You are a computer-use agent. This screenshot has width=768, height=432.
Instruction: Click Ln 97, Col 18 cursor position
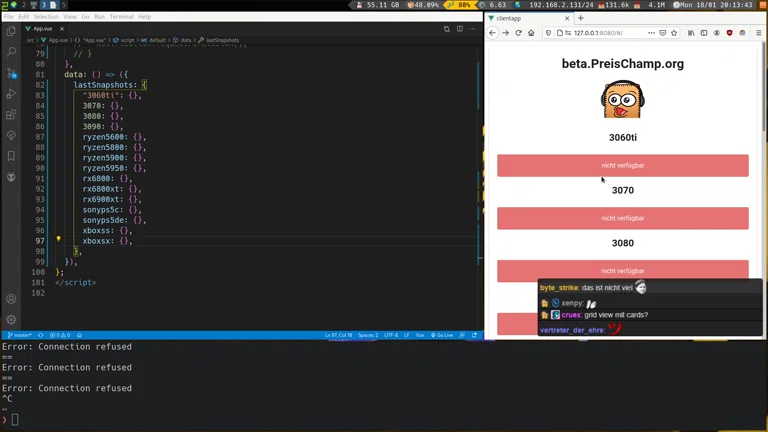point(338,336)
